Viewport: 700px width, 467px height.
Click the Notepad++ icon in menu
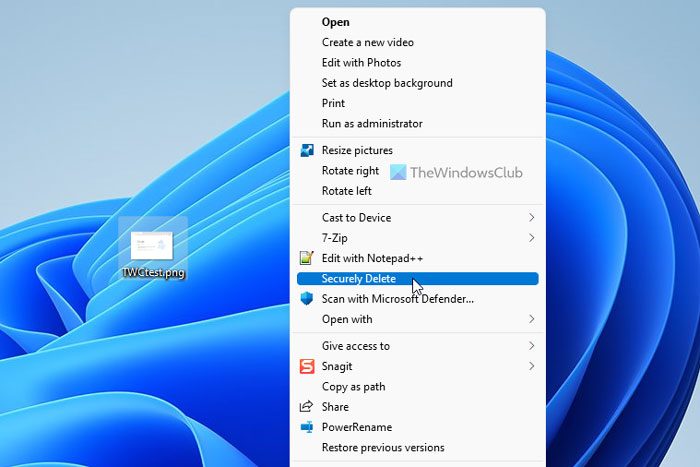click(x=307, y=258)
